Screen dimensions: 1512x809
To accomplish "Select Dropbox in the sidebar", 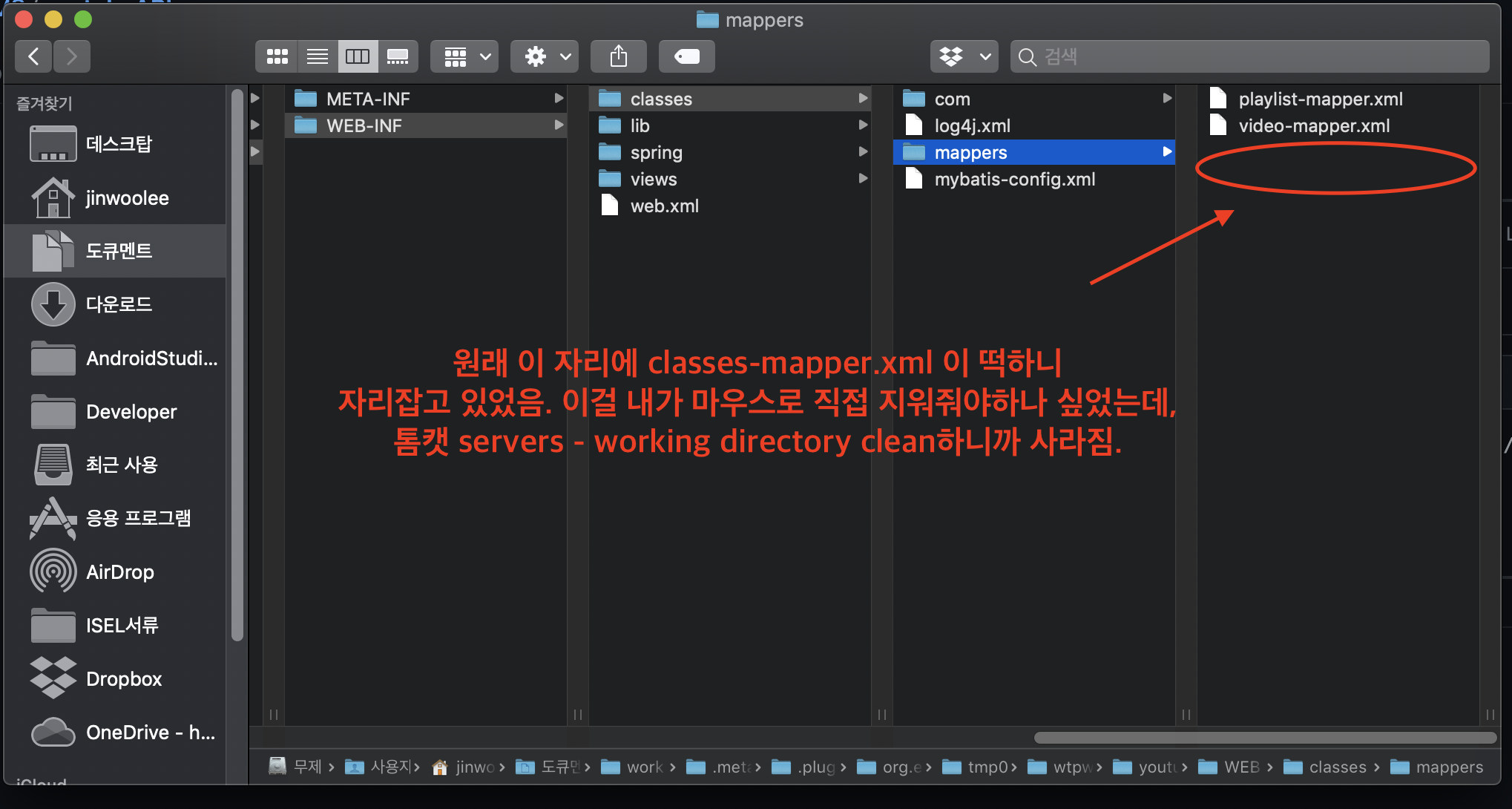I will (123, 679).
